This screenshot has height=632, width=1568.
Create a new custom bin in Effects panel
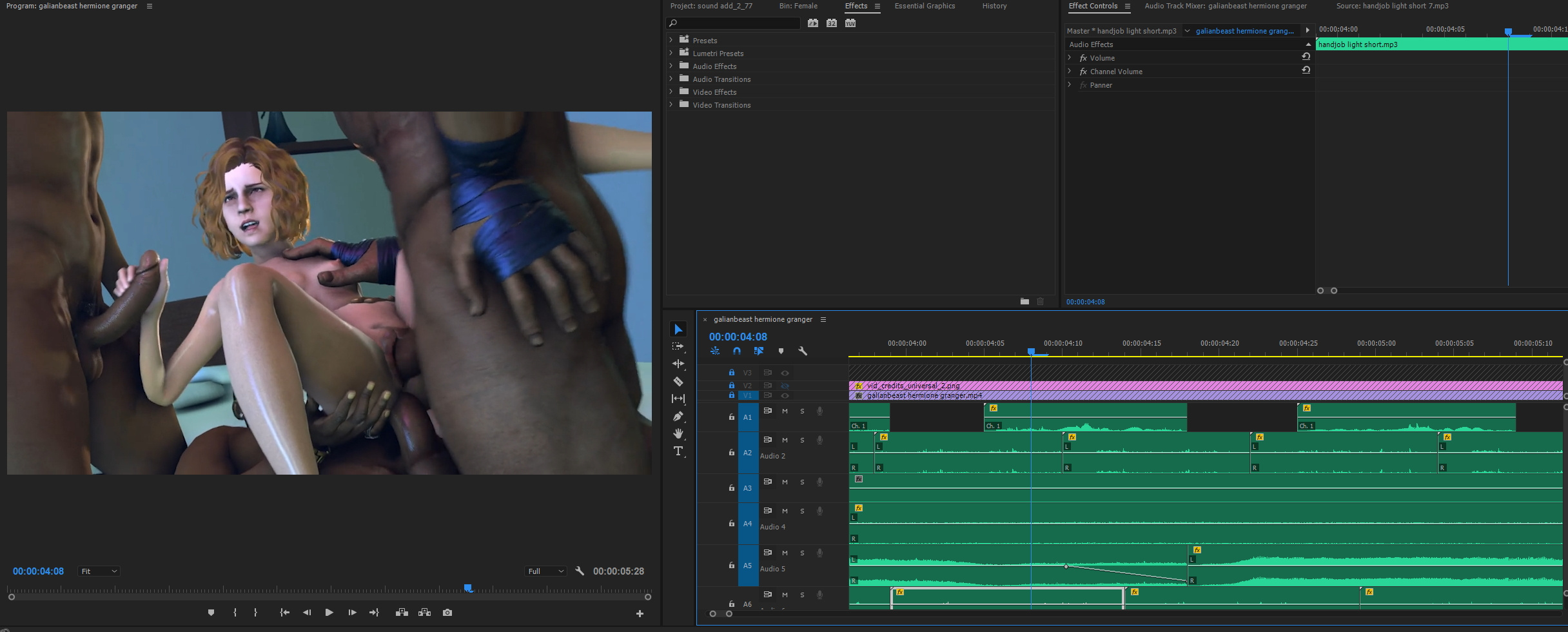(x=1024, y=301)
